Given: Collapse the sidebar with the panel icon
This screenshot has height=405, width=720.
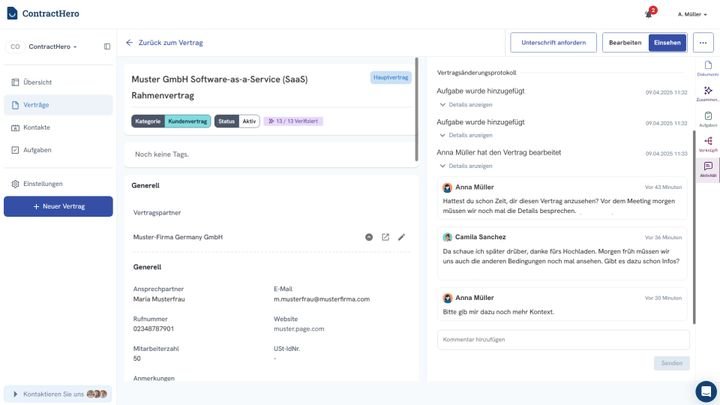Looking at the screenshot, I should [107, 46].
